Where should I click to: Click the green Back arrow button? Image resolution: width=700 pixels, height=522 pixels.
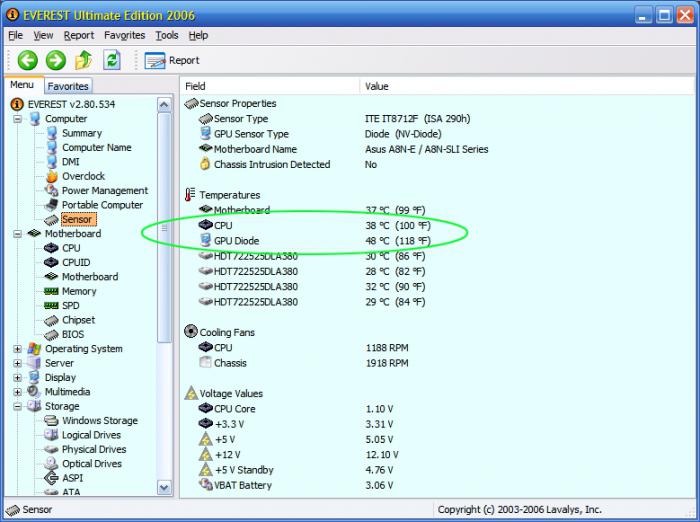28,60
